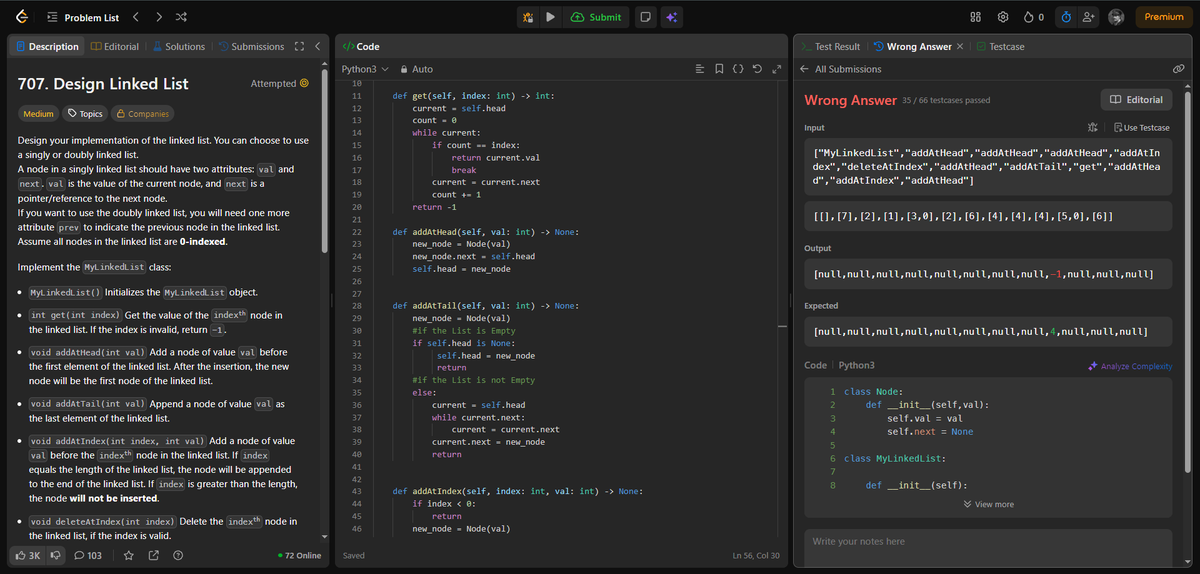The height and width of the screenshot is (574, 1200).
Task: Click Use Testcase
Action: [1141, 128]
